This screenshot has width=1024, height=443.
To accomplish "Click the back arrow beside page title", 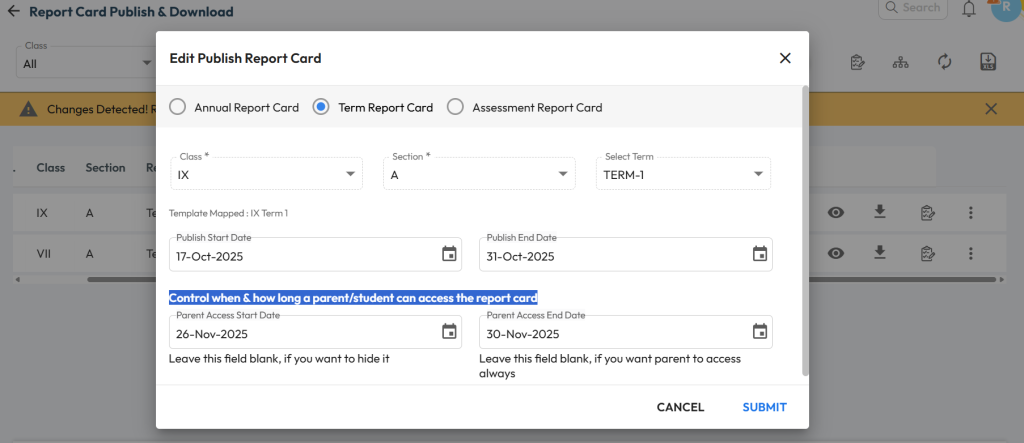I will (13, 12).
